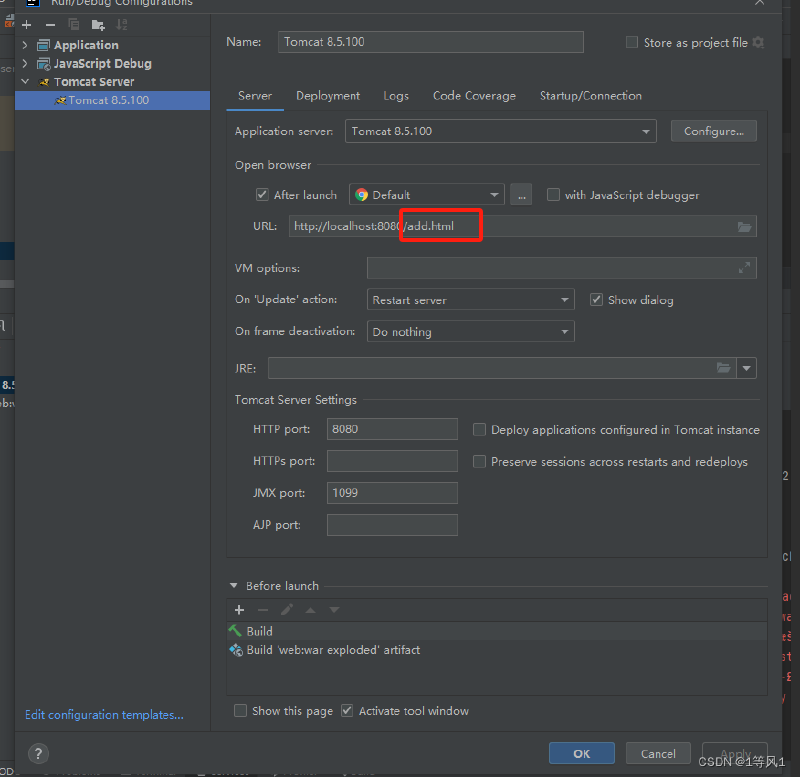The image size is (800, 777).
Task: Open the JRE dropdown arrow
Action: pyautogui.click(x=746, y=368)
